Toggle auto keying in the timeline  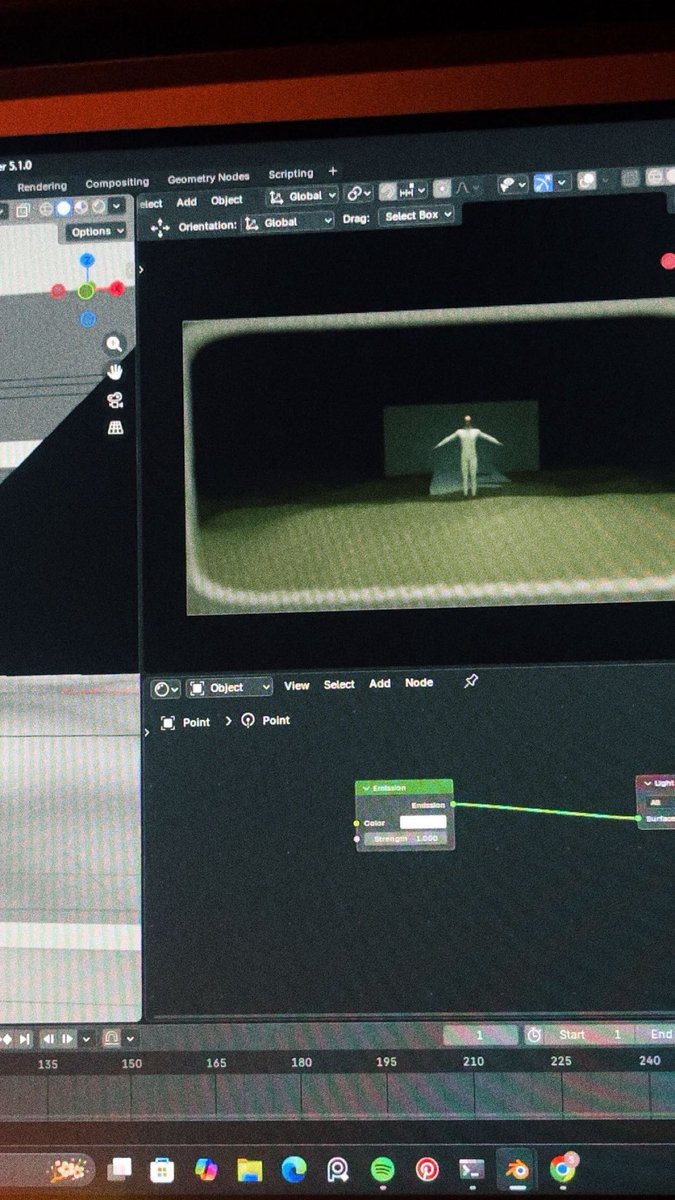[x=113, y=1038]
